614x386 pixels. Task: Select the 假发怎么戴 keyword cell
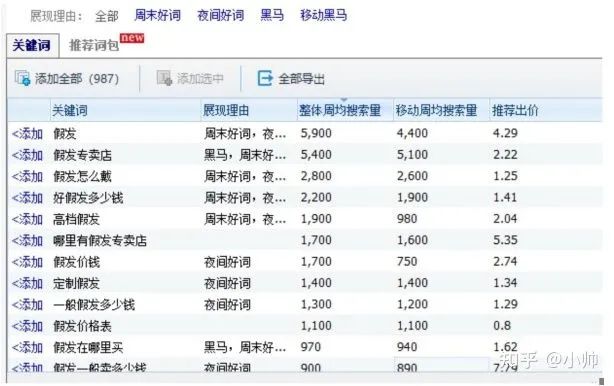click(x=82, y=177)
